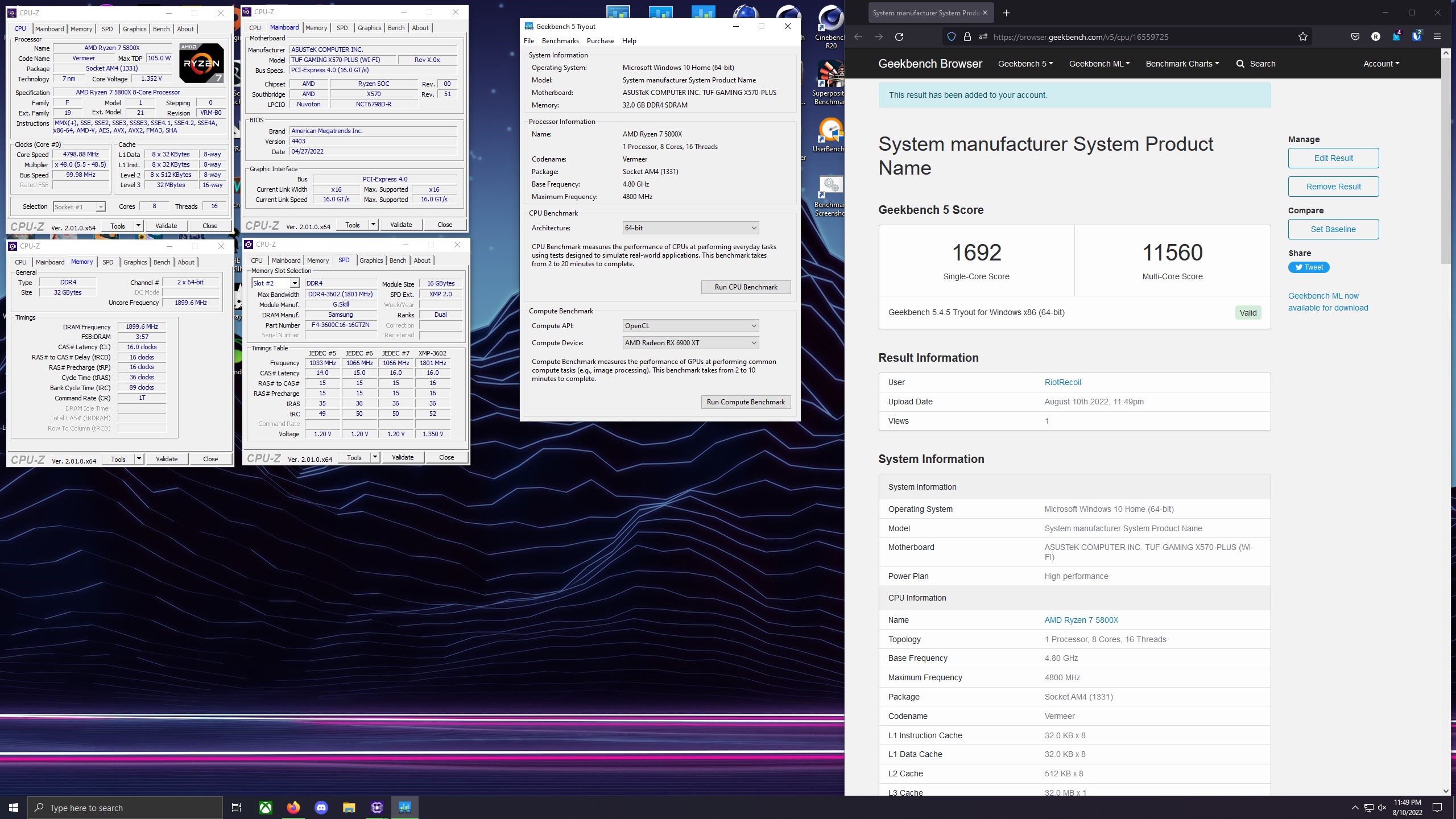Open the Architecture 64-bit dropdown
Screen dimensions: 1456x819
click(690, 228)
